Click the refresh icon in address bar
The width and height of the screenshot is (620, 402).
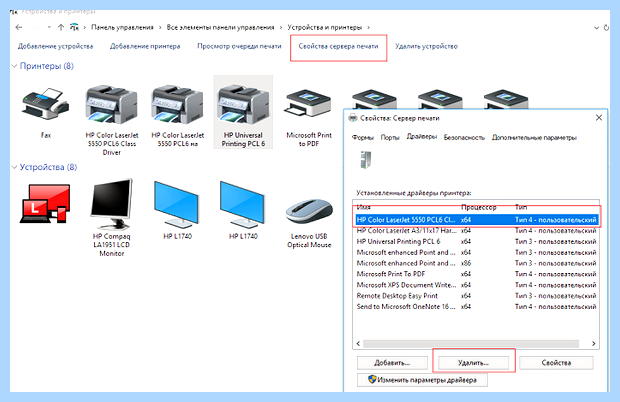(607, 28)
